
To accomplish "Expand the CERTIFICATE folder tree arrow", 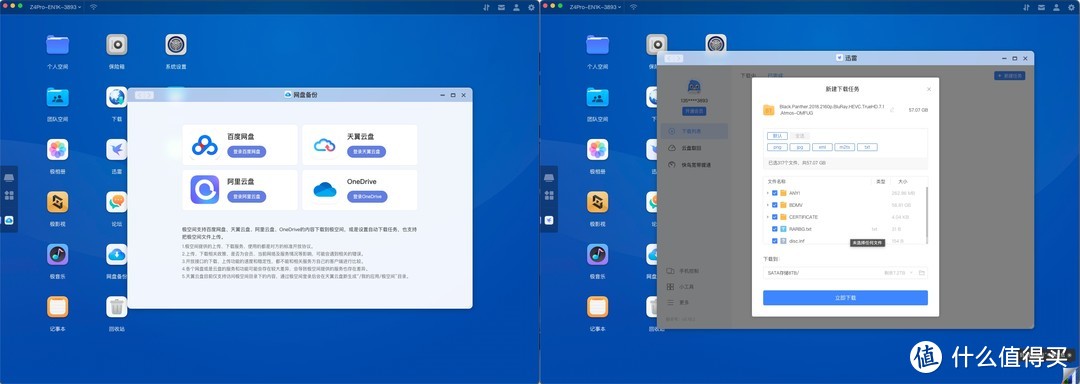I will pyautogui.click(x=767, y=217).
